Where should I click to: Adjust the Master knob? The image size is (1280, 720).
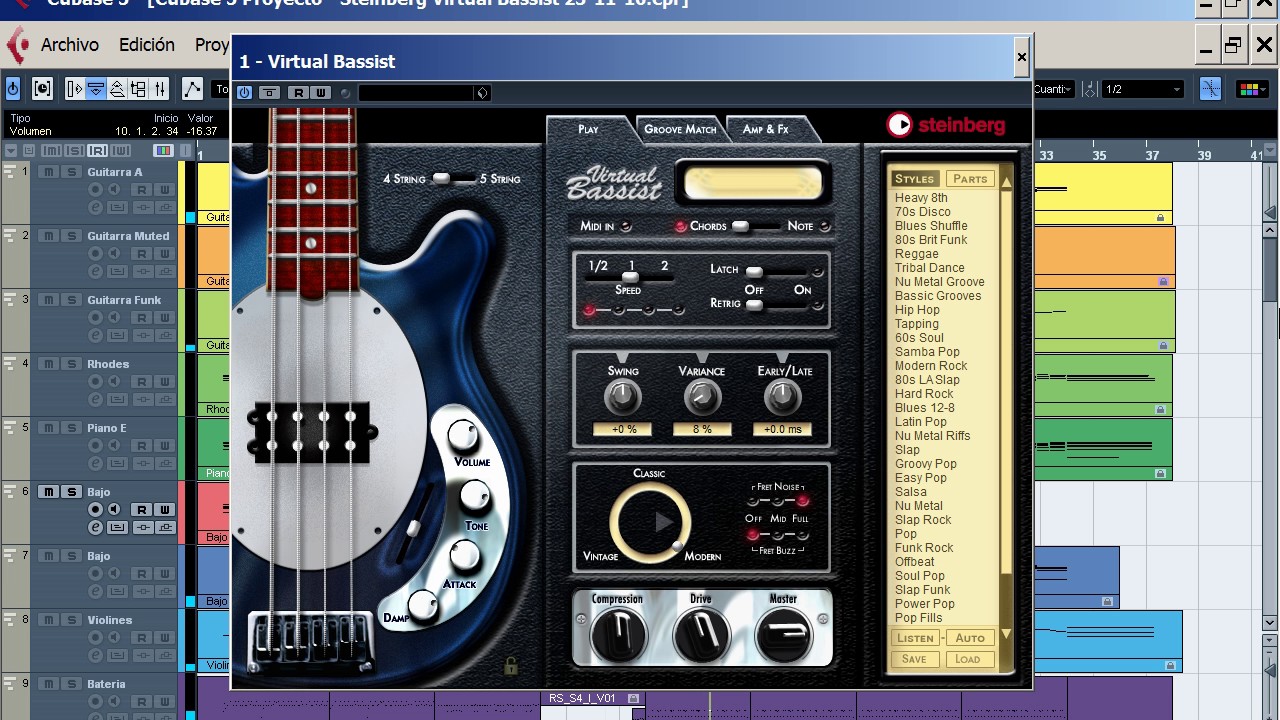point(783,636)
